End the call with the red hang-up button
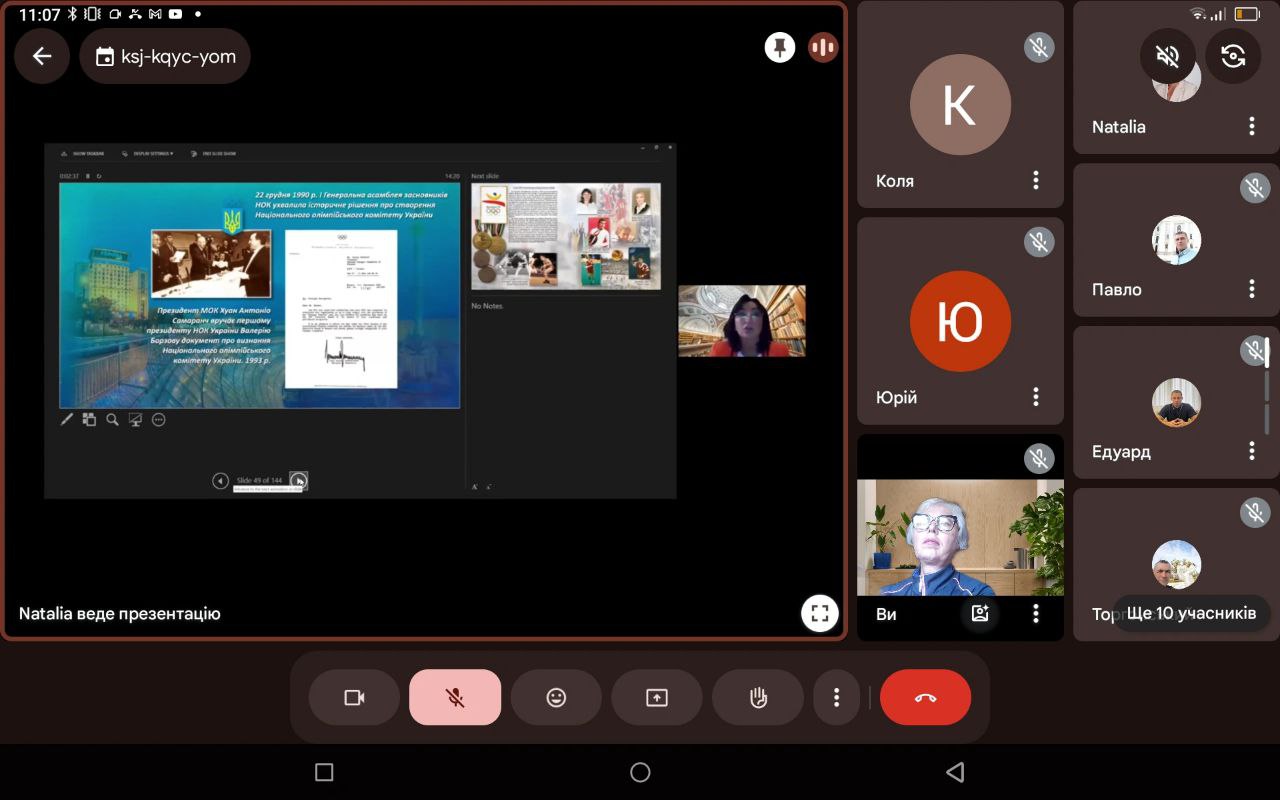The width and height of the screenshot is (1280, 800). click(925, 697)
